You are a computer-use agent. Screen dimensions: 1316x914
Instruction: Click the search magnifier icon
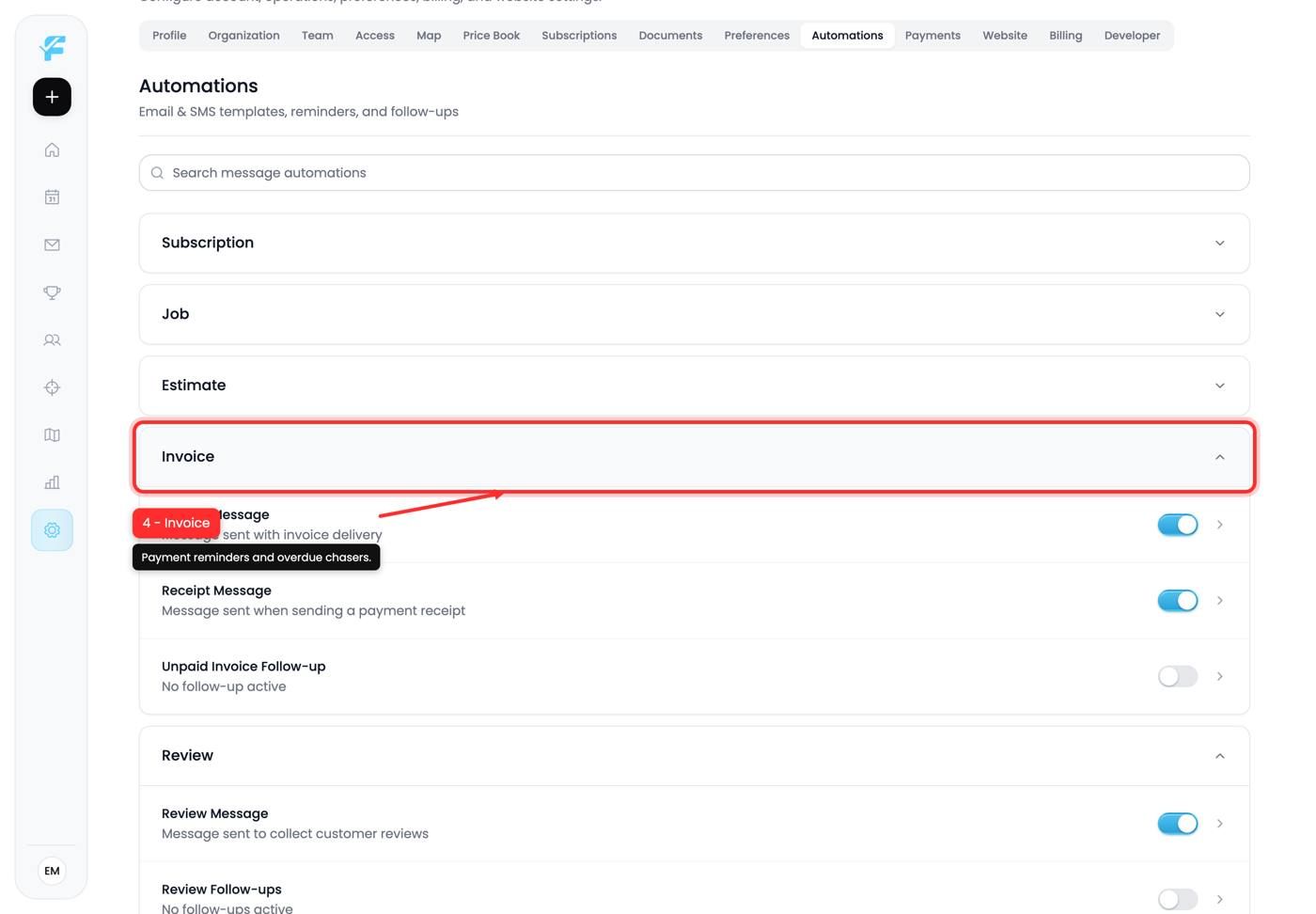(157, 173)
